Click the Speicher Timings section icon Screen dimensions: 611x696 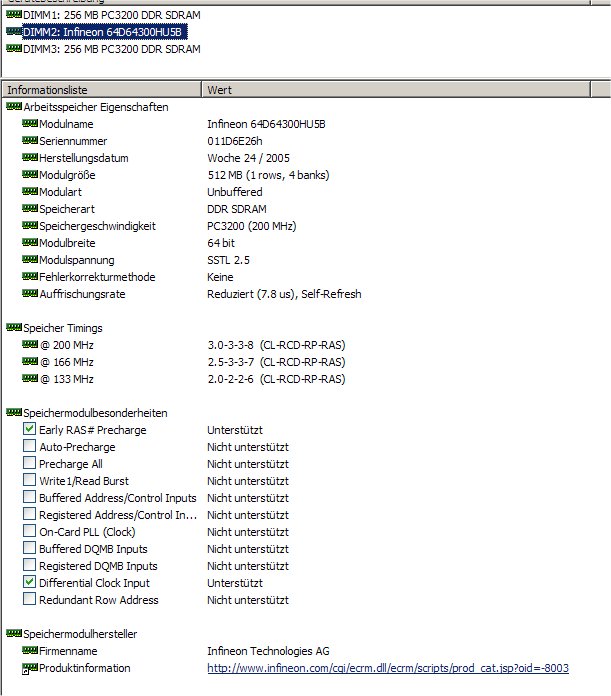point(14,328)
